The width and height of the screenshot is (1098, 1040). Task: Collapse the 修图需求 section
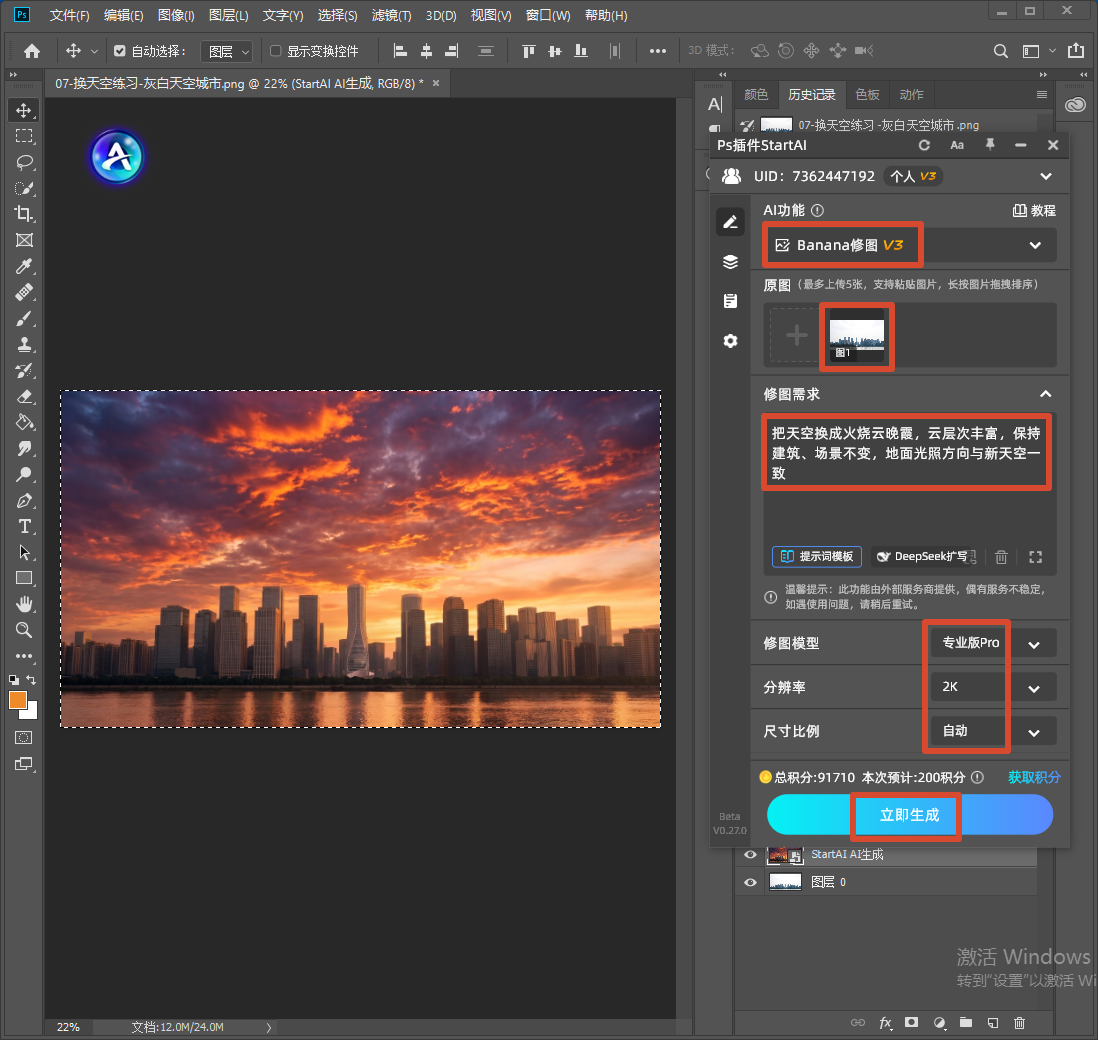pyautogui.click(x=1045, y=394)
